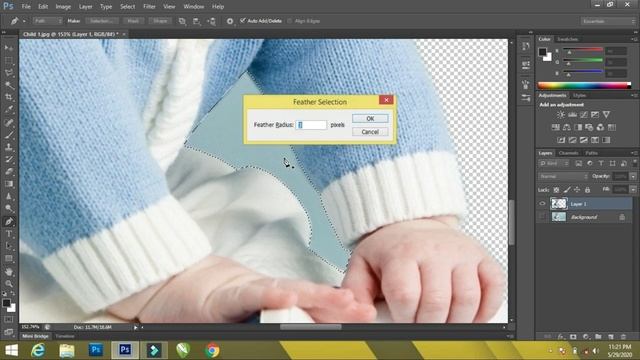The height and width of the screenshot is (360, 640).
Task: Select the Path Selection tool
Action: click(9, 246)
